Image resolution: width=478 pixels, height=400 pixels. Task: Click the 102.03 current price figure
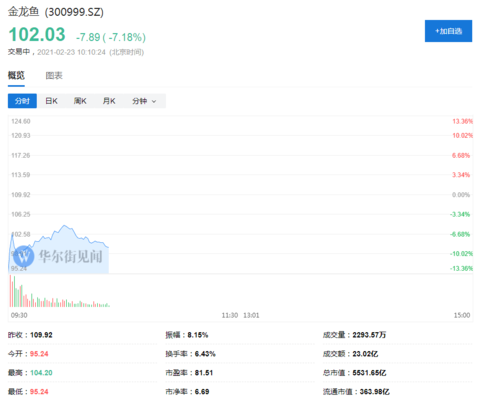click(37, 35)
